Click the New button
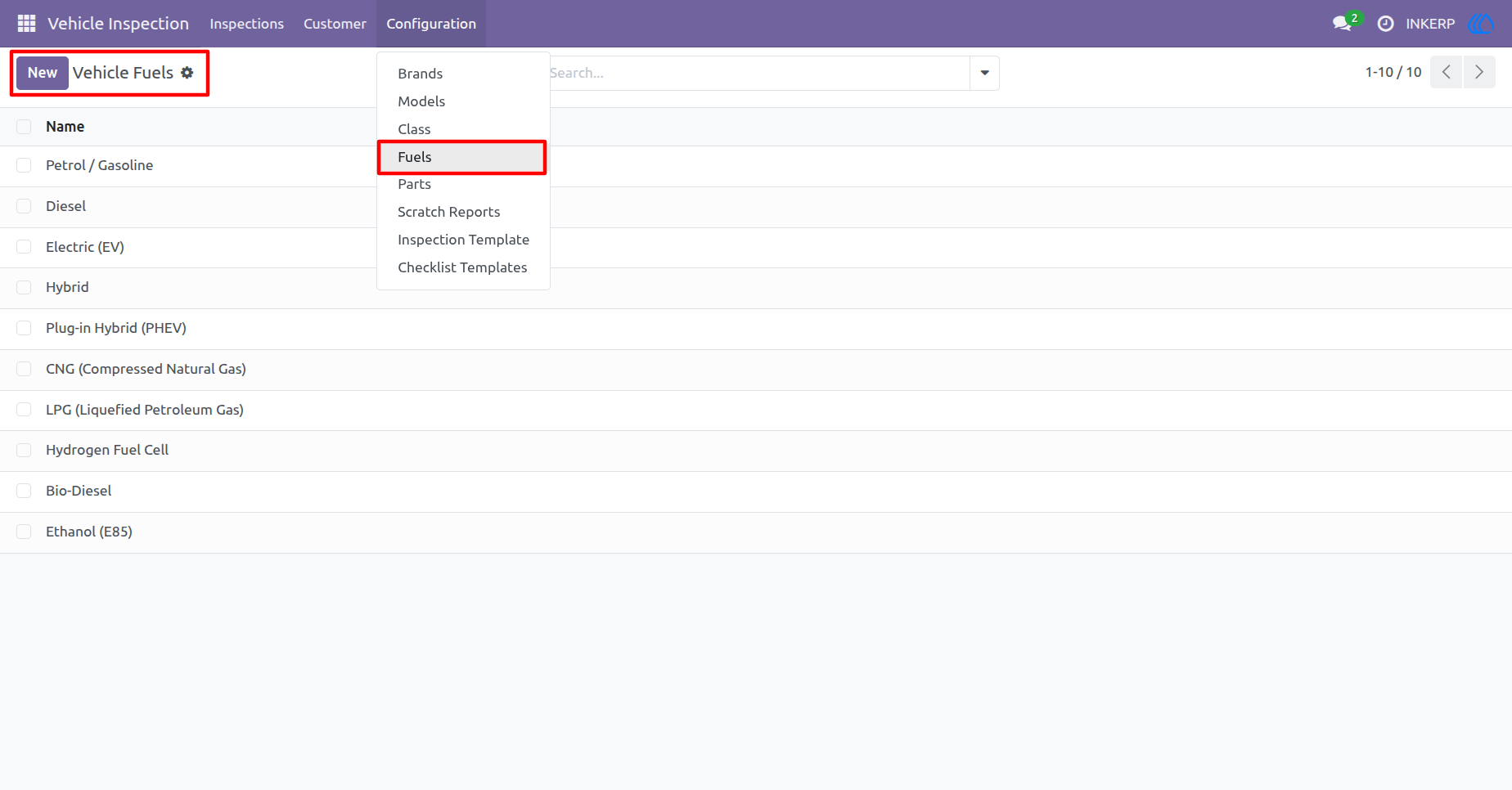Image resolution: width=1512 pixels, height=790 pixels. click(43, 73)
